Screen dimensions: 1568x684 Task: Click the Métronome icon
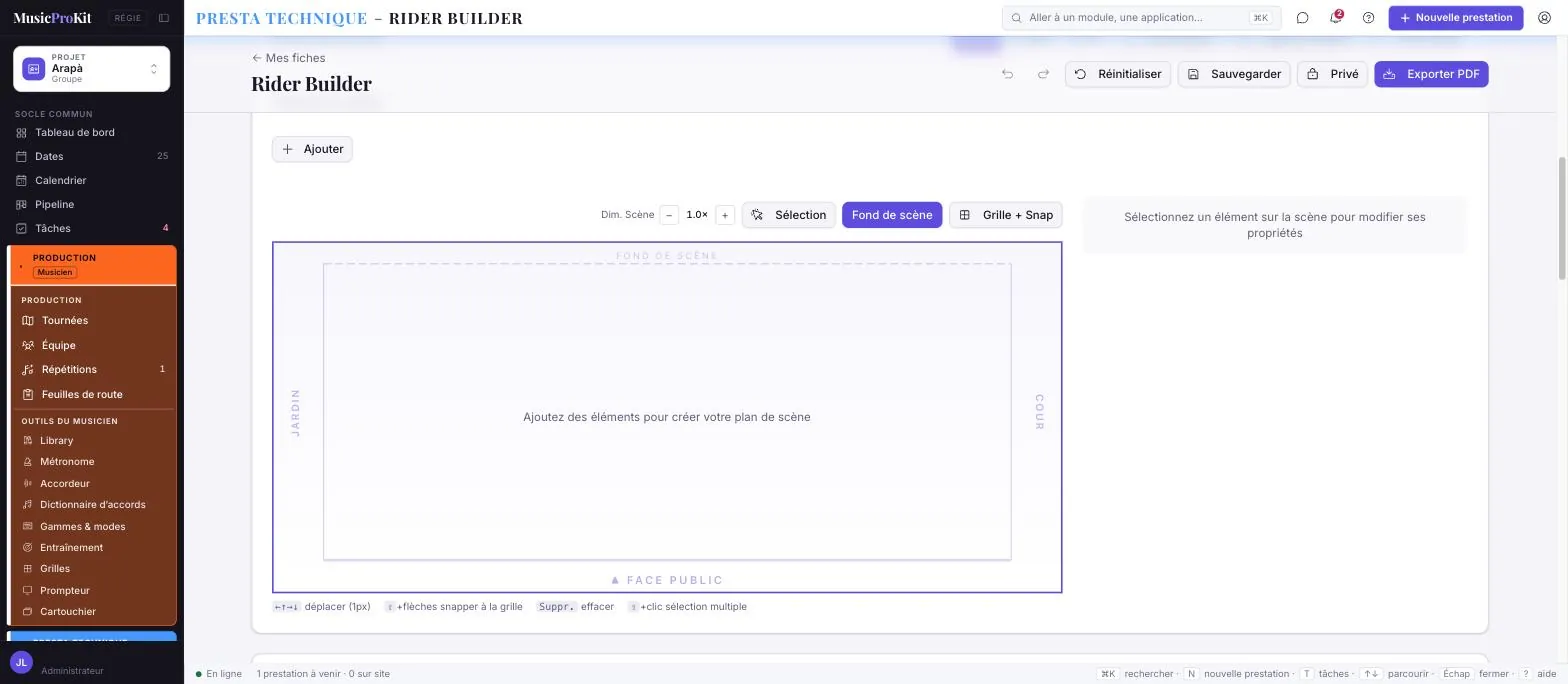coord(28,462)
